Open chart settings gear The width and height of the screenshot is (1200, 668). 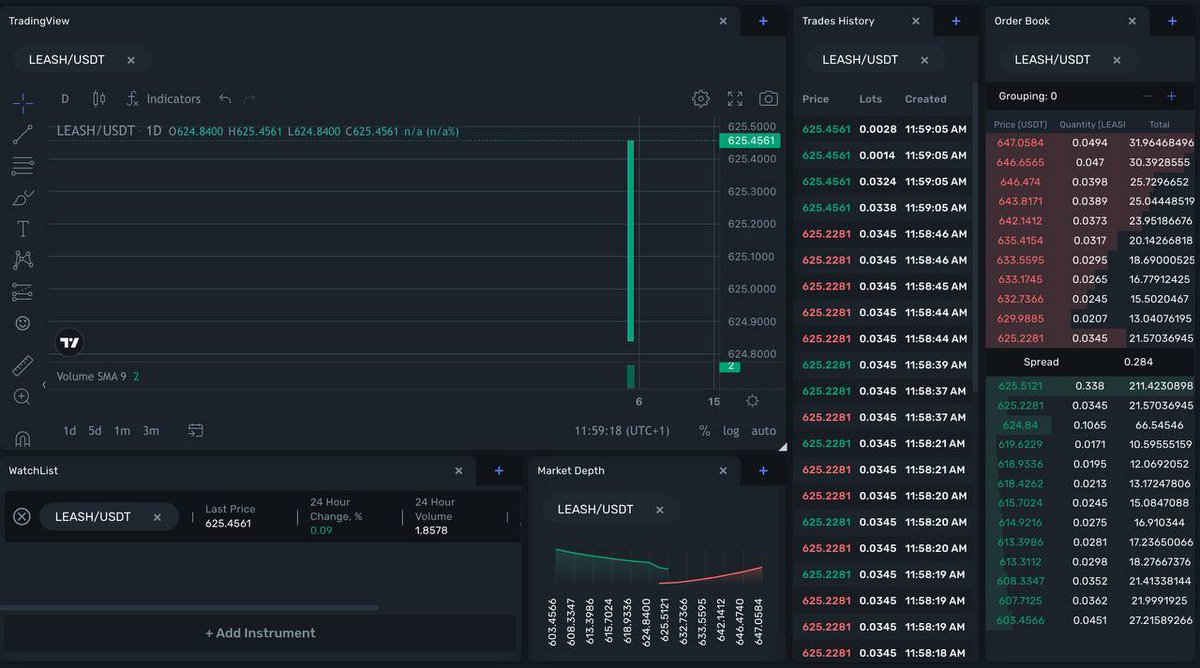pyautogui.click(x=701, y=99)
